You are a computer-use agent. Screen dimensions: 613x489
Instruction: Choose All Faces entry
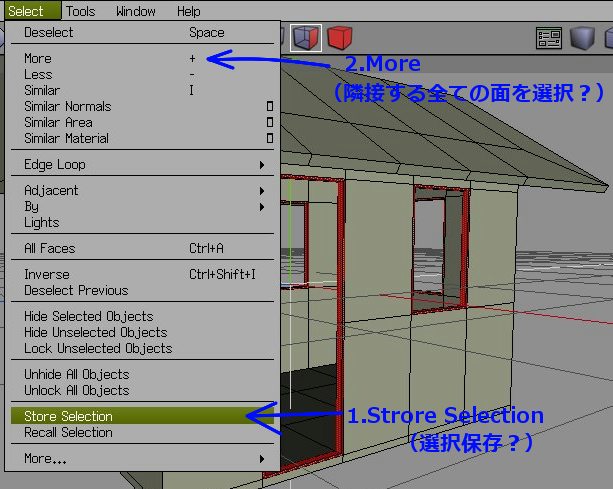tap(142, 249)
